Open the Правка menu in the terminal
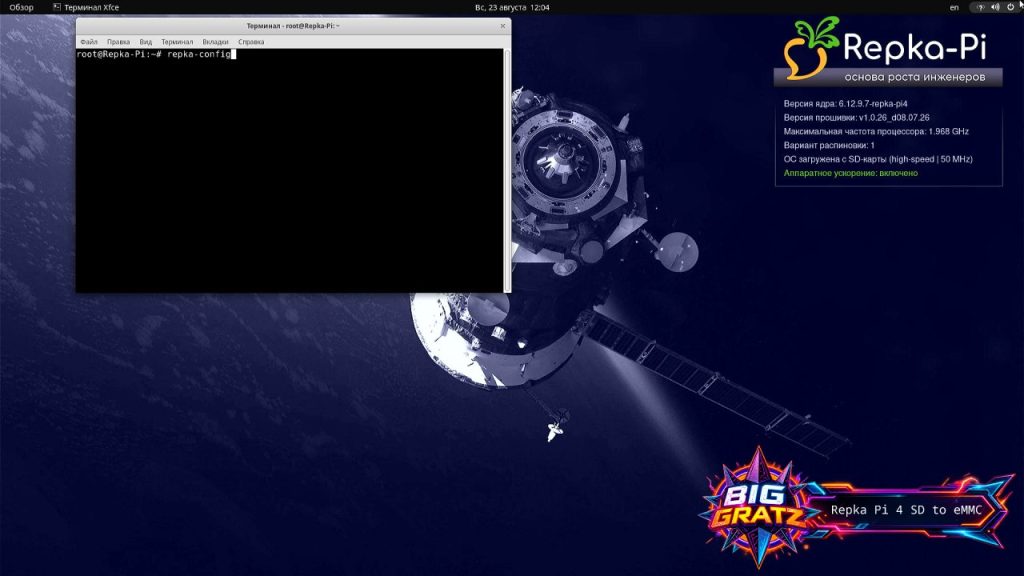 pos(118,42)
